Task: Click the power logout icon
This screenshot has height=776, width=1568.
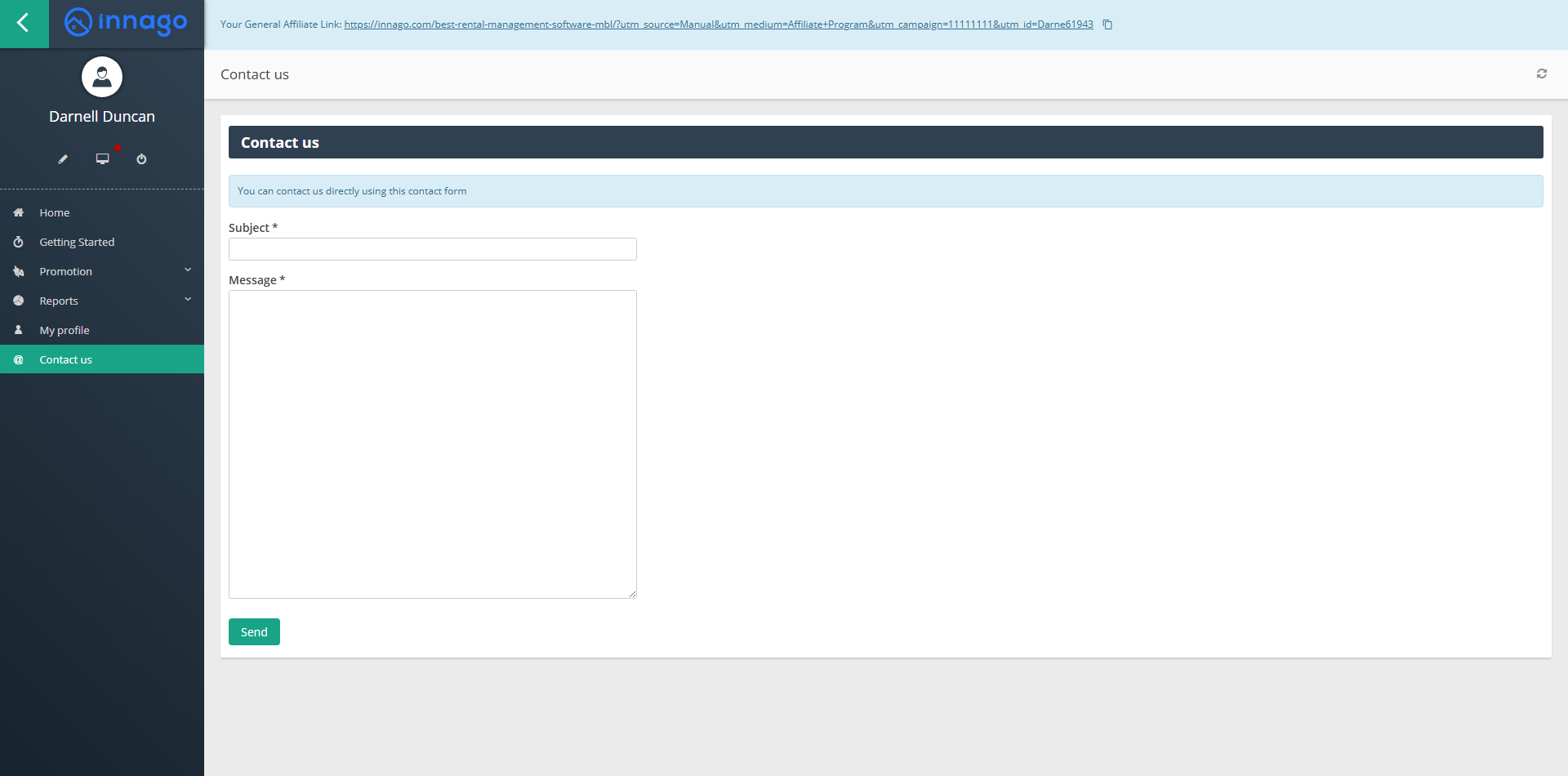Action: (x=141, y=159)
